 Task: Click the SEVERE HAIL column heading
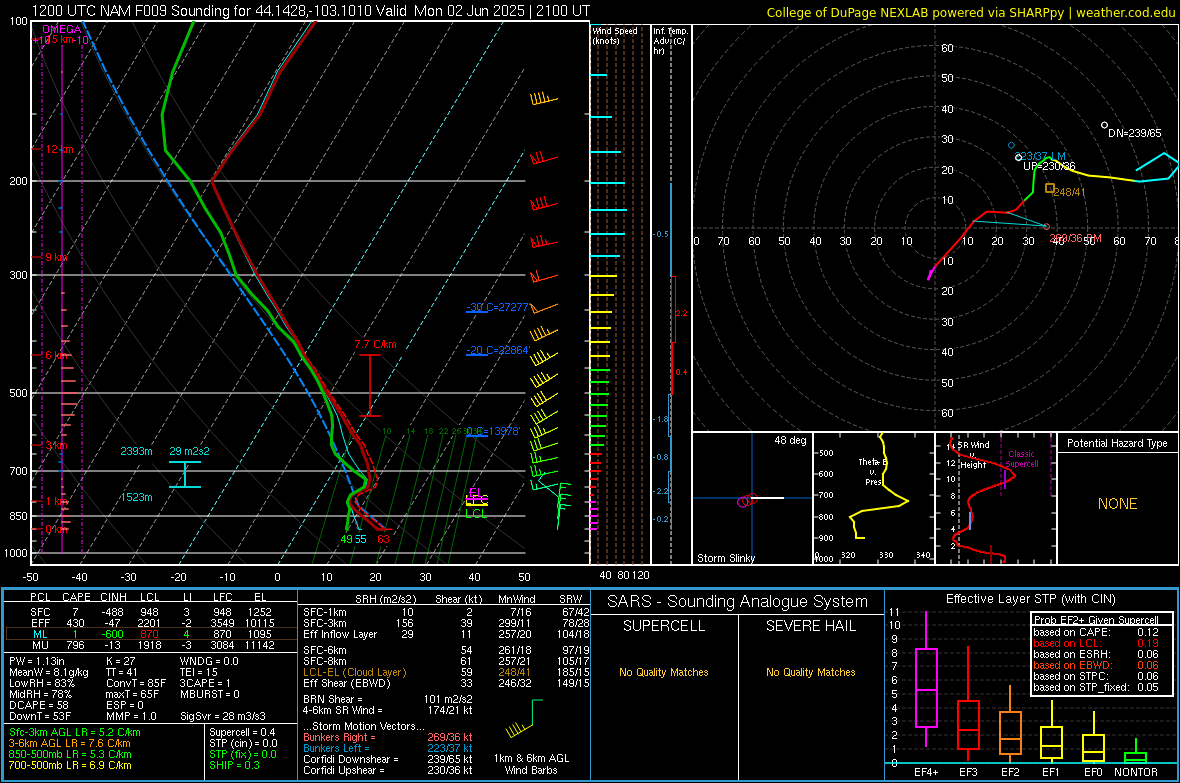(x=810, y=626)
